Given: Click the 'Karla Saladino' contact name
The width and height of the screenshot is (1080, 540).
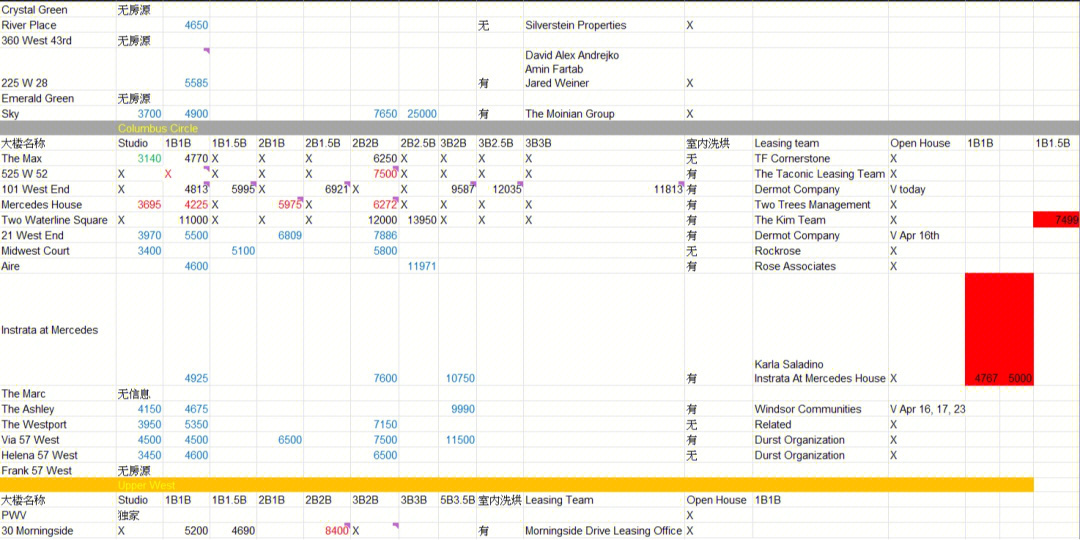Looking at the screenshot, I should (x=789, y=364).
